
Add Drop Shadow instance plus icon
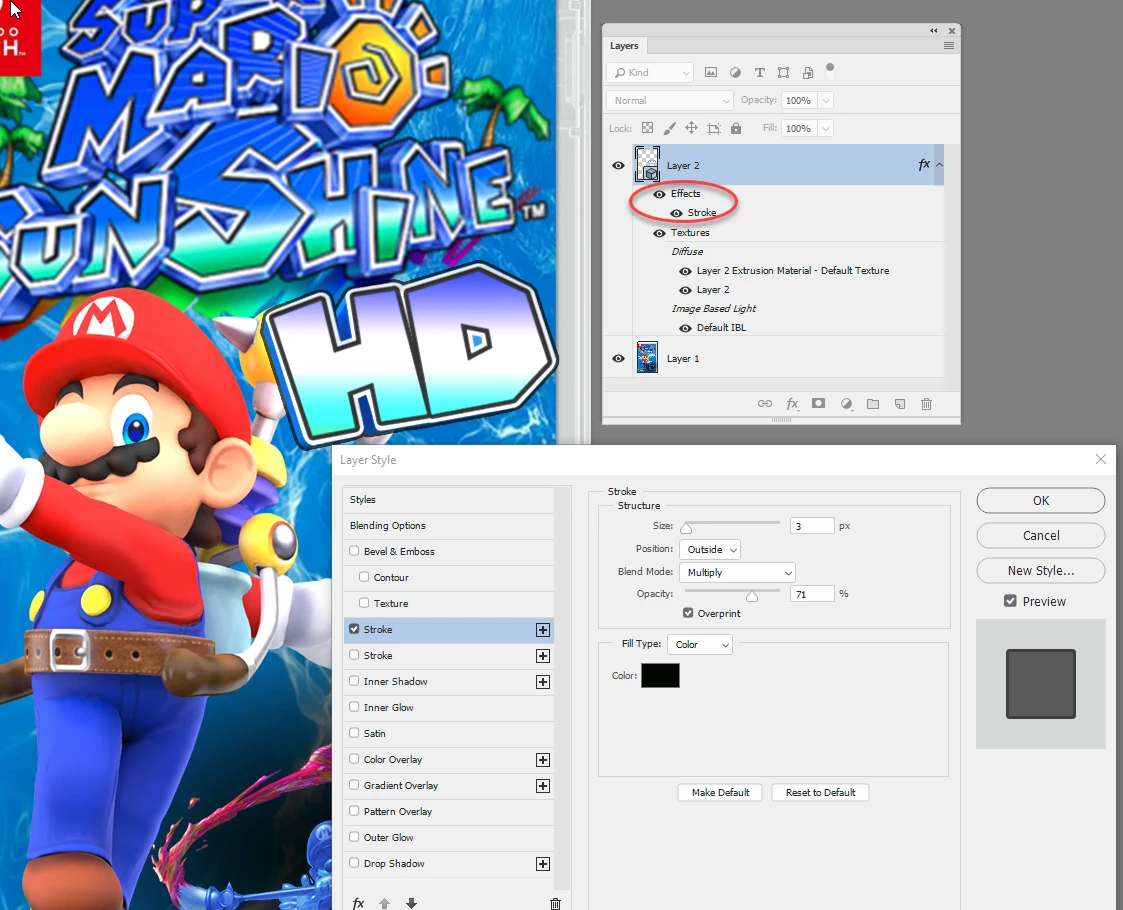tap(543, 864)
